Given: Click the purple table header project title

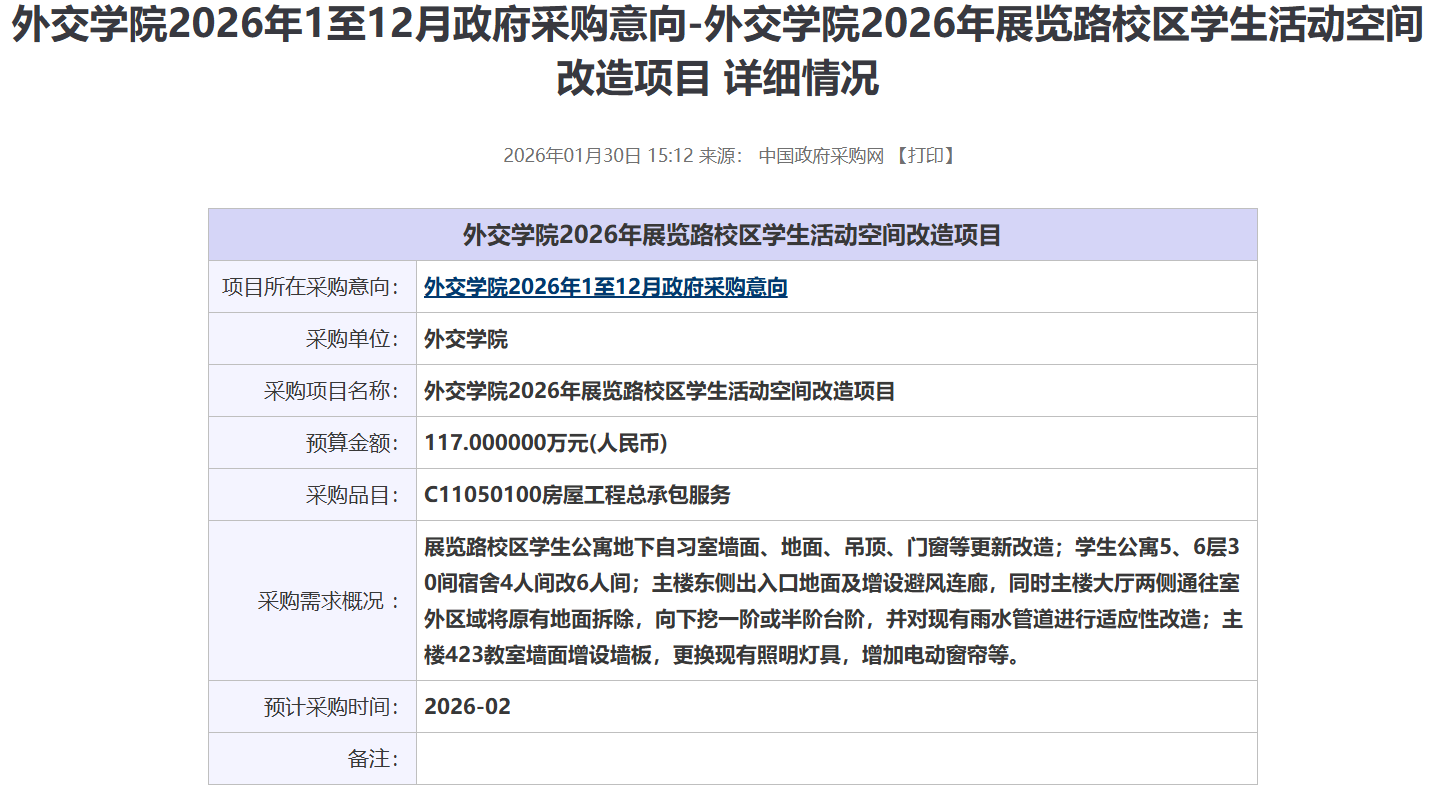Looking at the screenshot, I should tap(732, 235).
